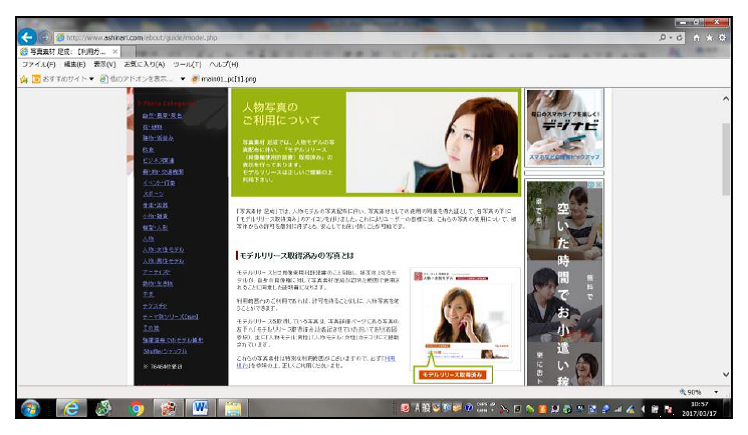748x435 pixels.
Task: Click the search magnifier in address bar
Action: tap(663, 37)
